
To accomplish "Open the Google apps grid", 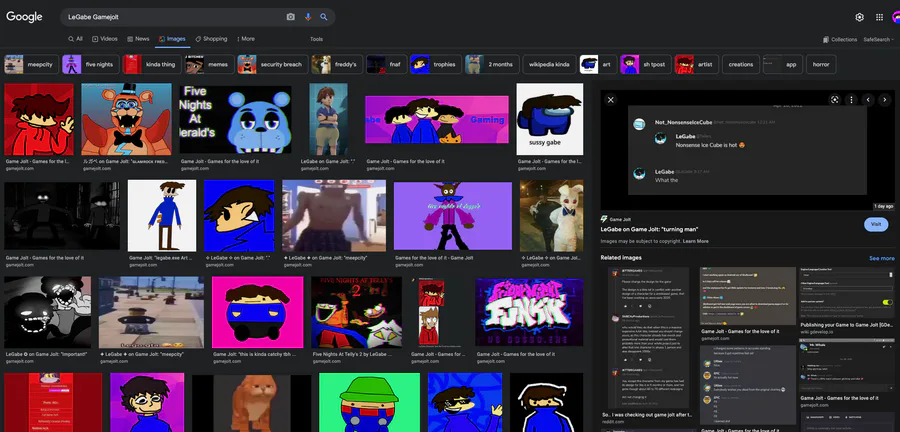I will (x=879, y=17).
